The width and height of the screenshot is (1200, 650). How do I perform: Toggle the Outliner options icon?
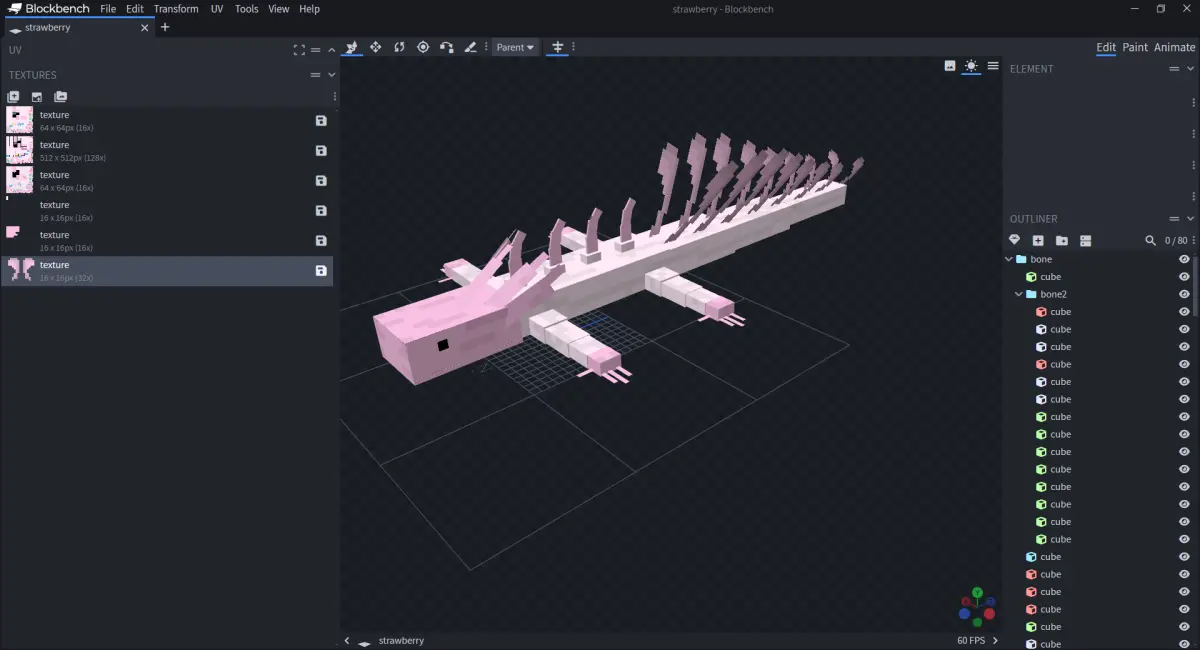coord(1086,241)
